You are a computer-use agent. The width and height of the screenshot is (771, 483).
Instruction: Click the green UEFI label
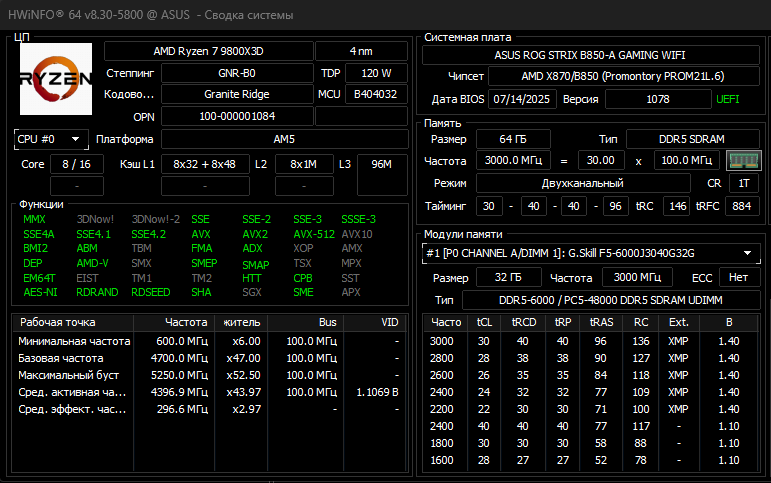728,99
